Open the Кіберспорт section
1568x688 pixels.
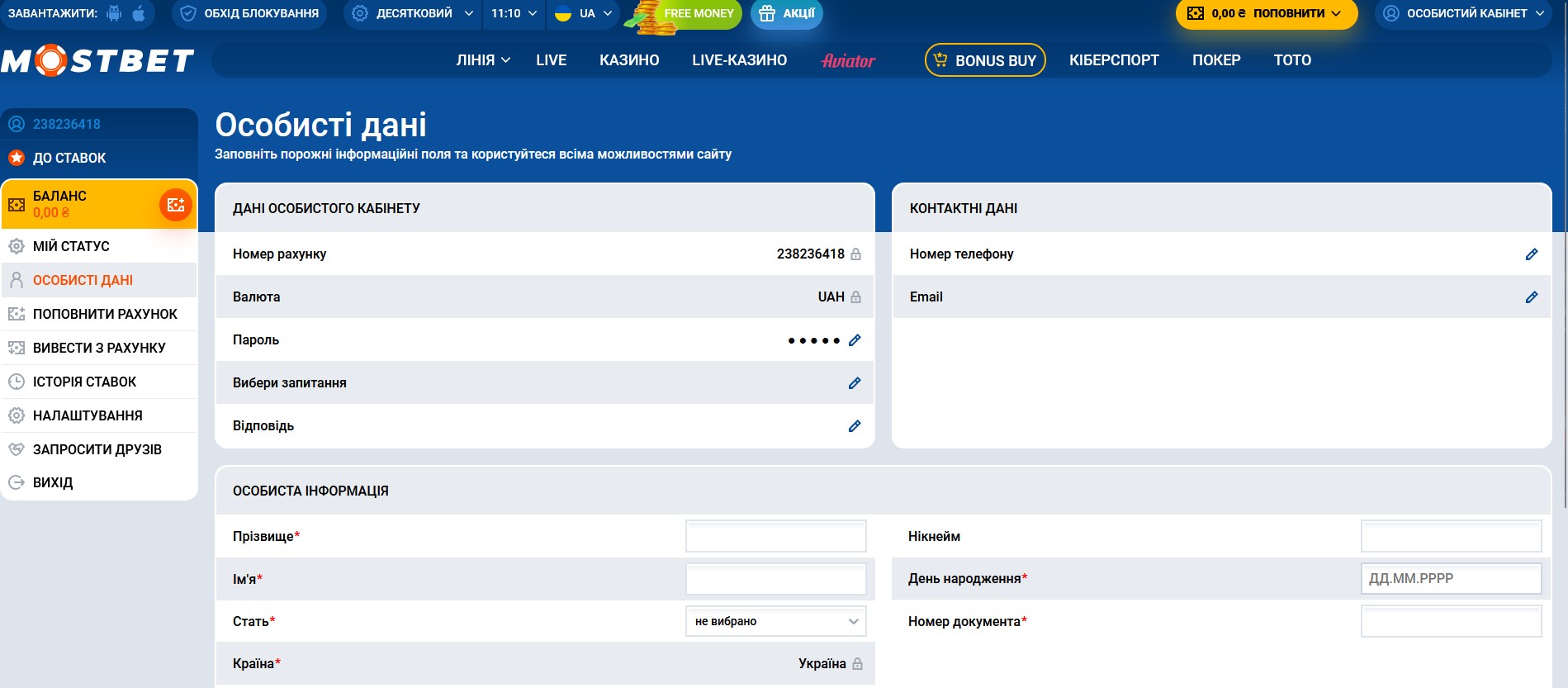1114,60
